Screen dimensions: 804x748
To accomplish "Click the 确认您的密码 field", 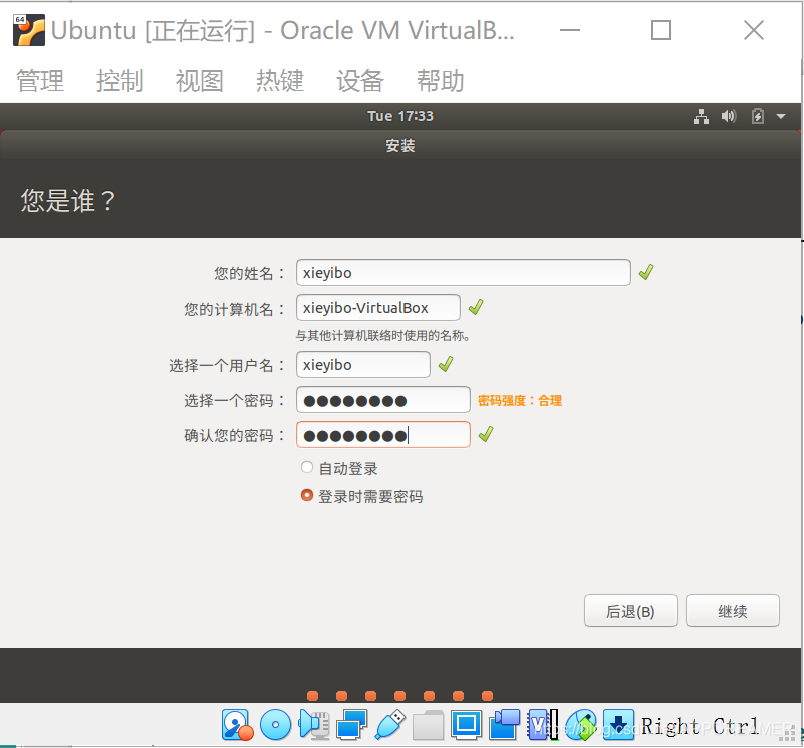I will 383,435.
